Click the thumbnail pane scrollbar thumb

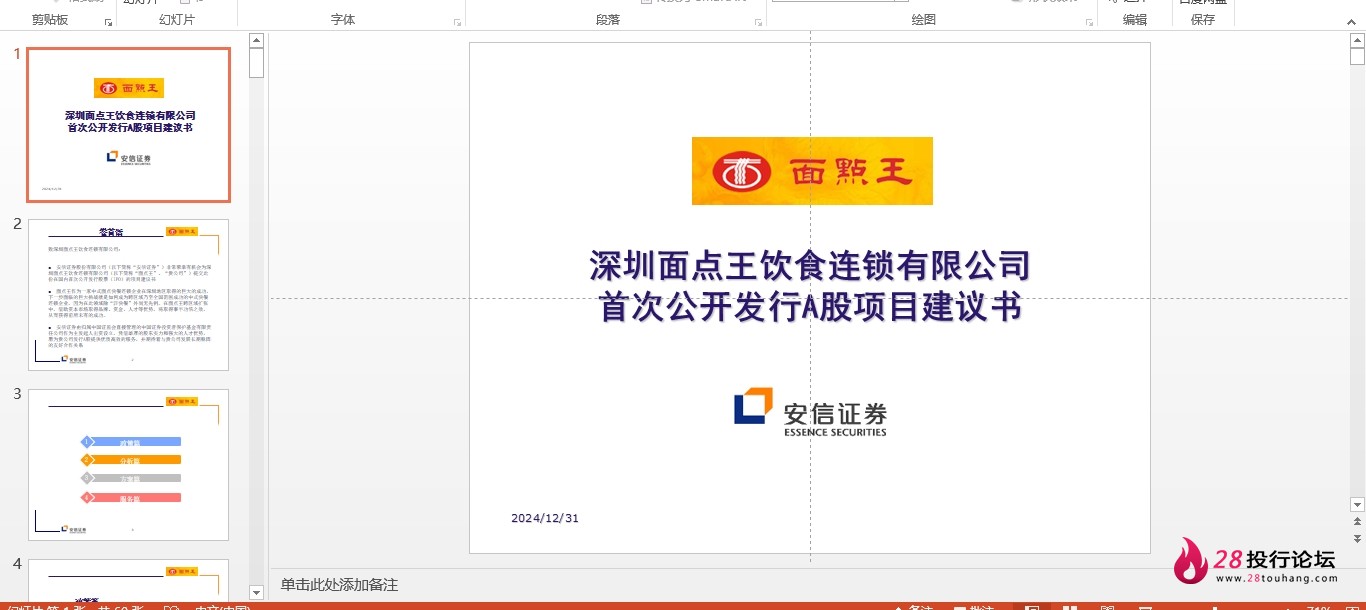coord(256,63)
